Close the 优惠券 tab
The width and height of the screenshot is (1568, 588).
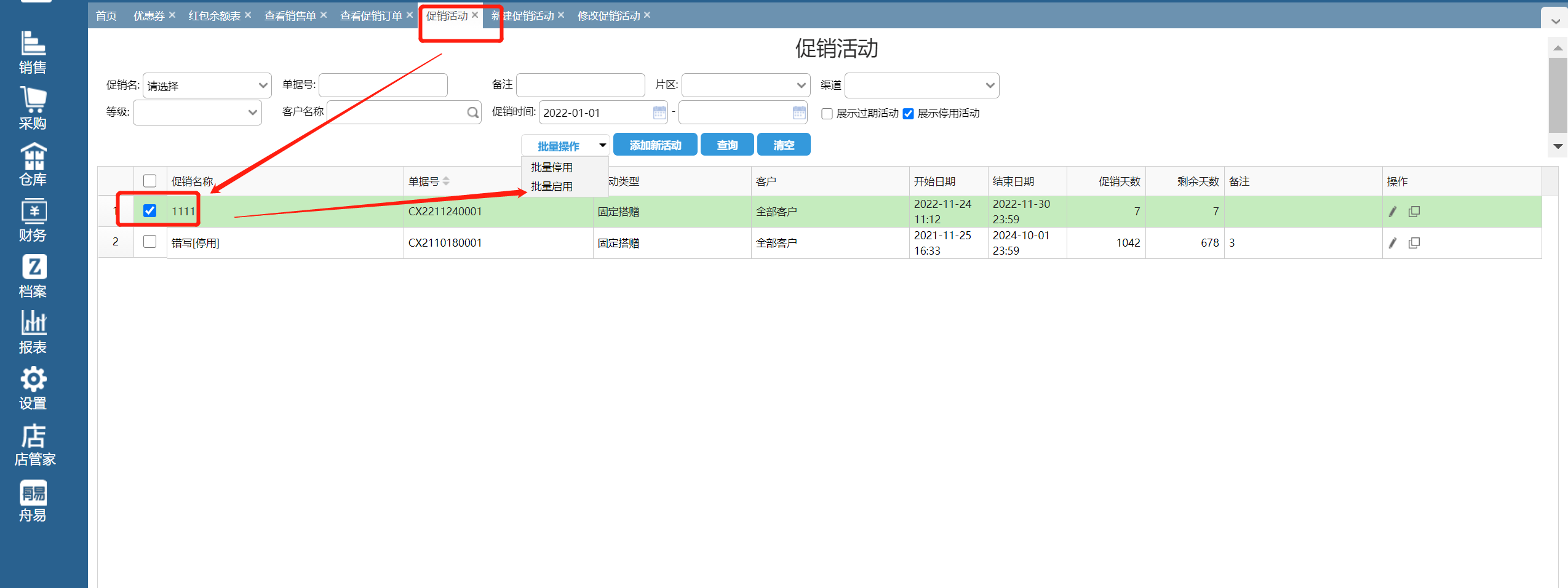(172, 15)
